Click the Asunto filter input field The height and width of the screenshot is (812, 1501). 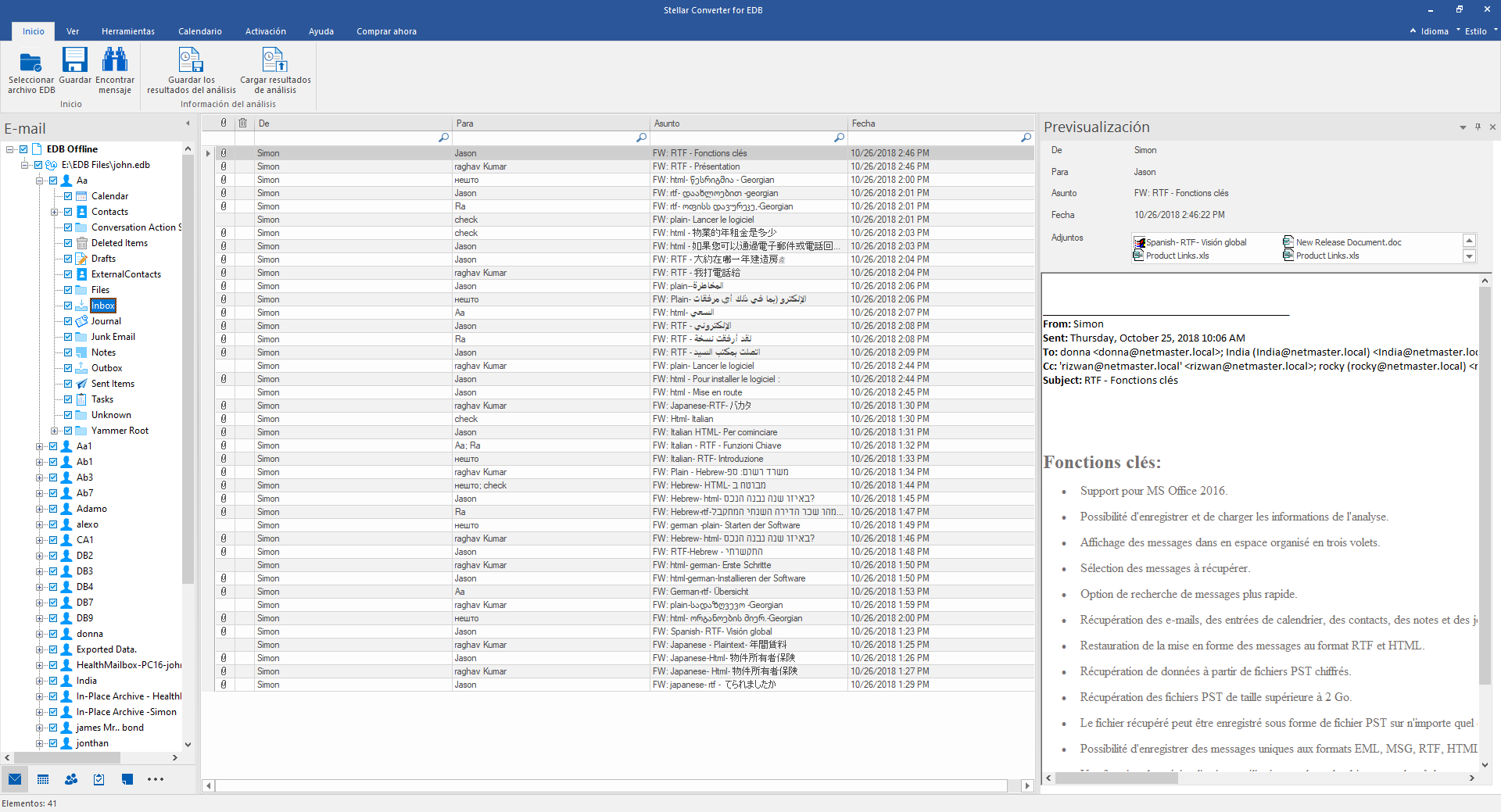(x=742, y=138)
